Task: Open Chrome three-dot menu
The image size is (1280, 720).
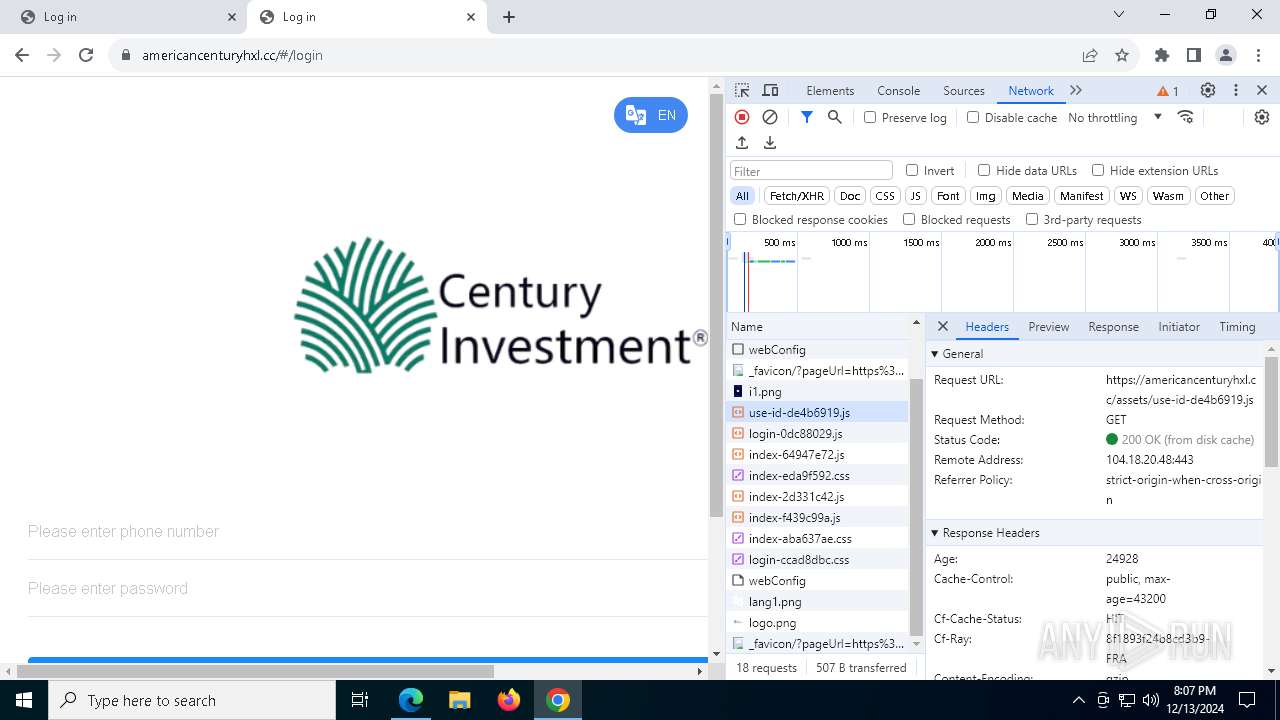Action: click(1257, 55)
